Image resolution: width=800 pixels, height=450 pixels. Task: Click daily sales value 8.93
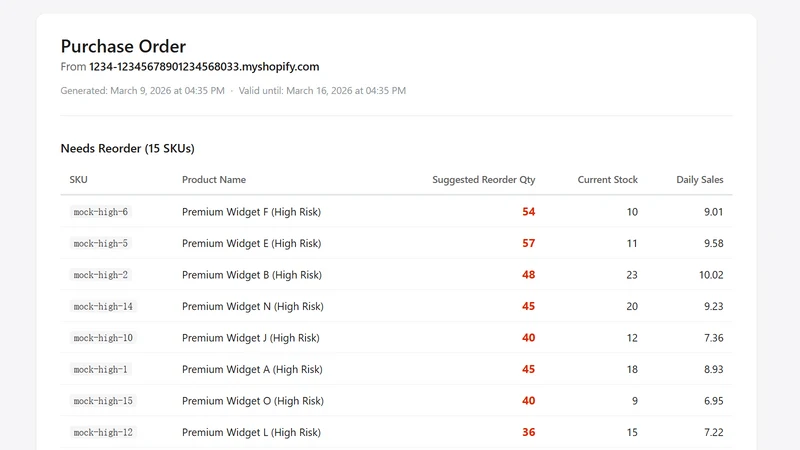point(714,369)
